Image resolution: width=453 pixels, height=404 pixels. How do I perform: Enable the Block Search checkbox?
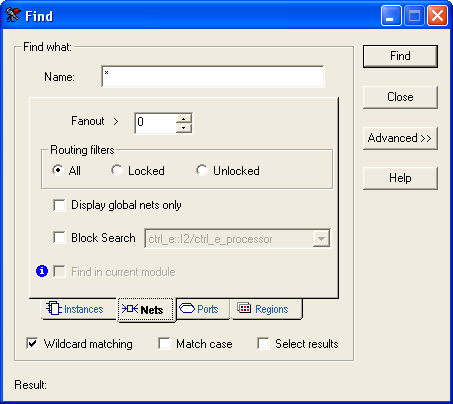pyautogui.click(x=59, y=238)
